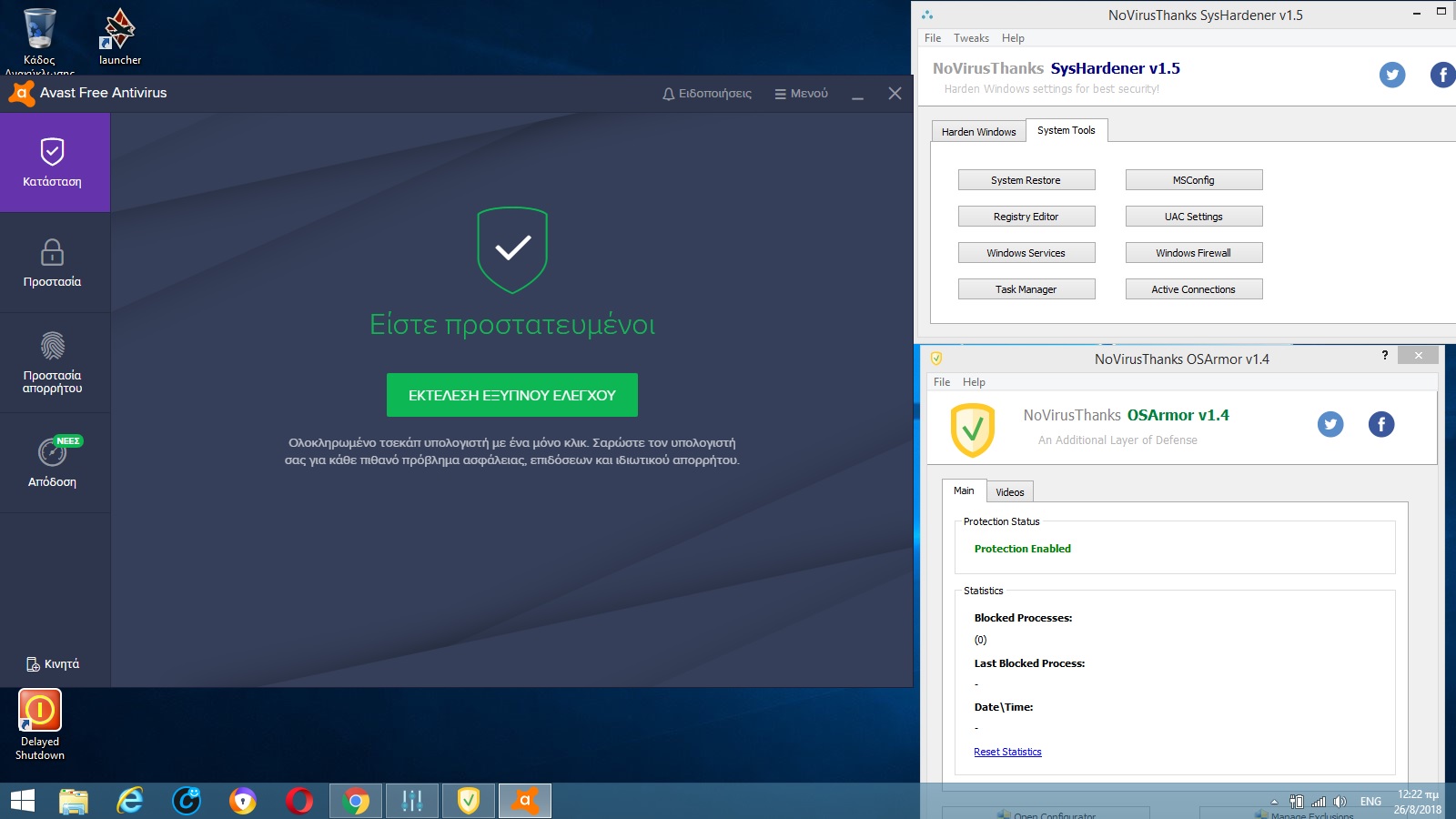This screenshot has width=1456, height=819.
Task: Click the Twitter icon in SysHardener
Action: tap(1392, 75)
